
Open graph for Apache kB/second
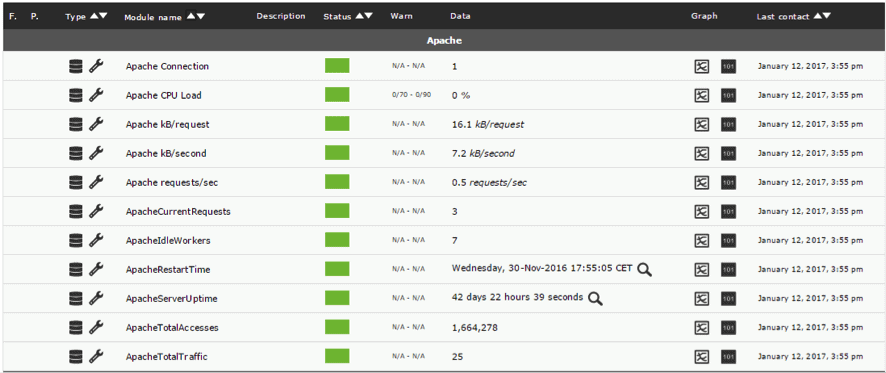[x=702, y=154]
